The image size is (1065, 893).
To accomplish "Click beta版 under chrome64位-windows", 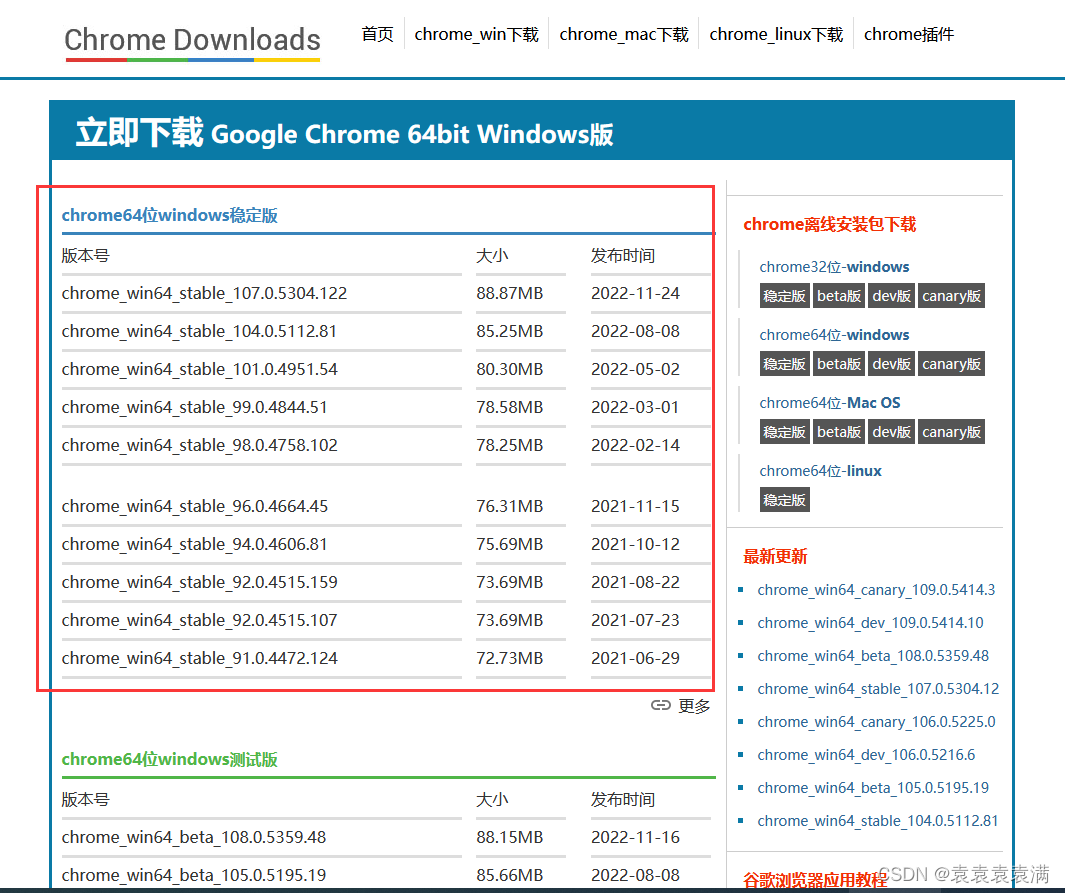I will click(839, 364).
